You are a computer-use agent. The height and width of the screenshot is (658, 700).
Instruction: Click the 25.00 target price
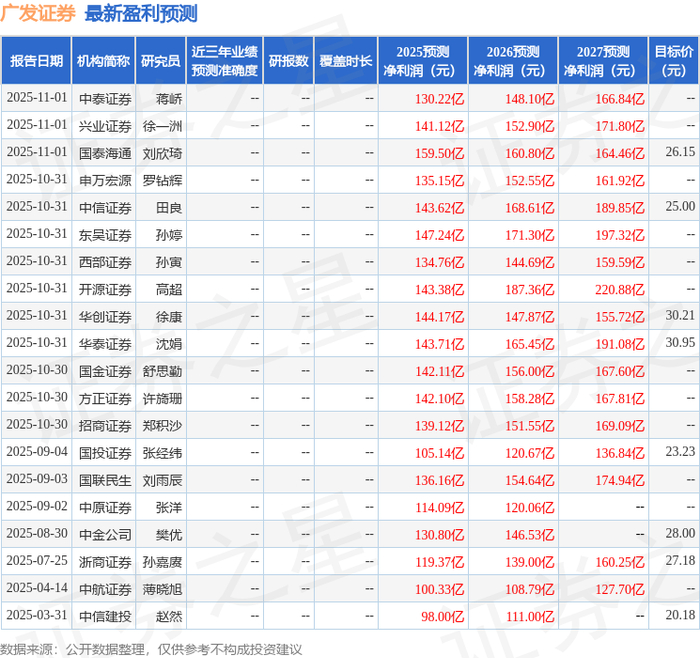pos(680,206)
